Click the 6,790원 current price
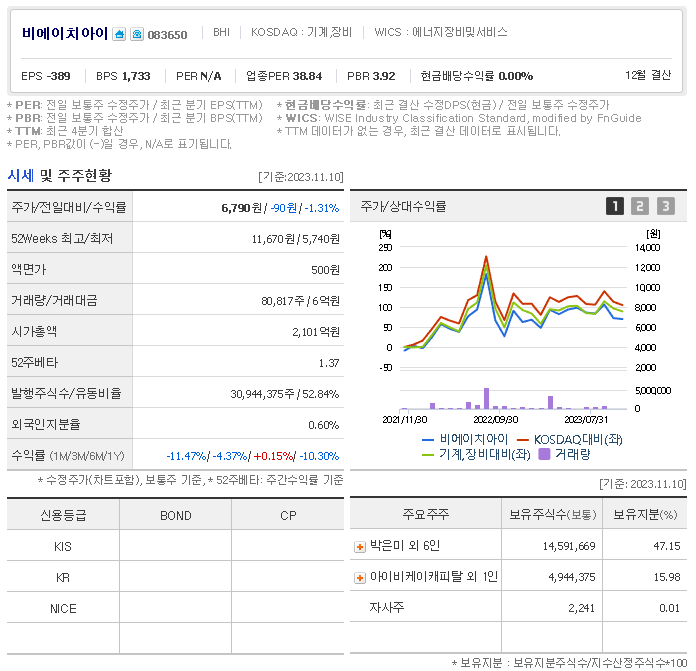The image size is (696, 671). pos(241,208)
